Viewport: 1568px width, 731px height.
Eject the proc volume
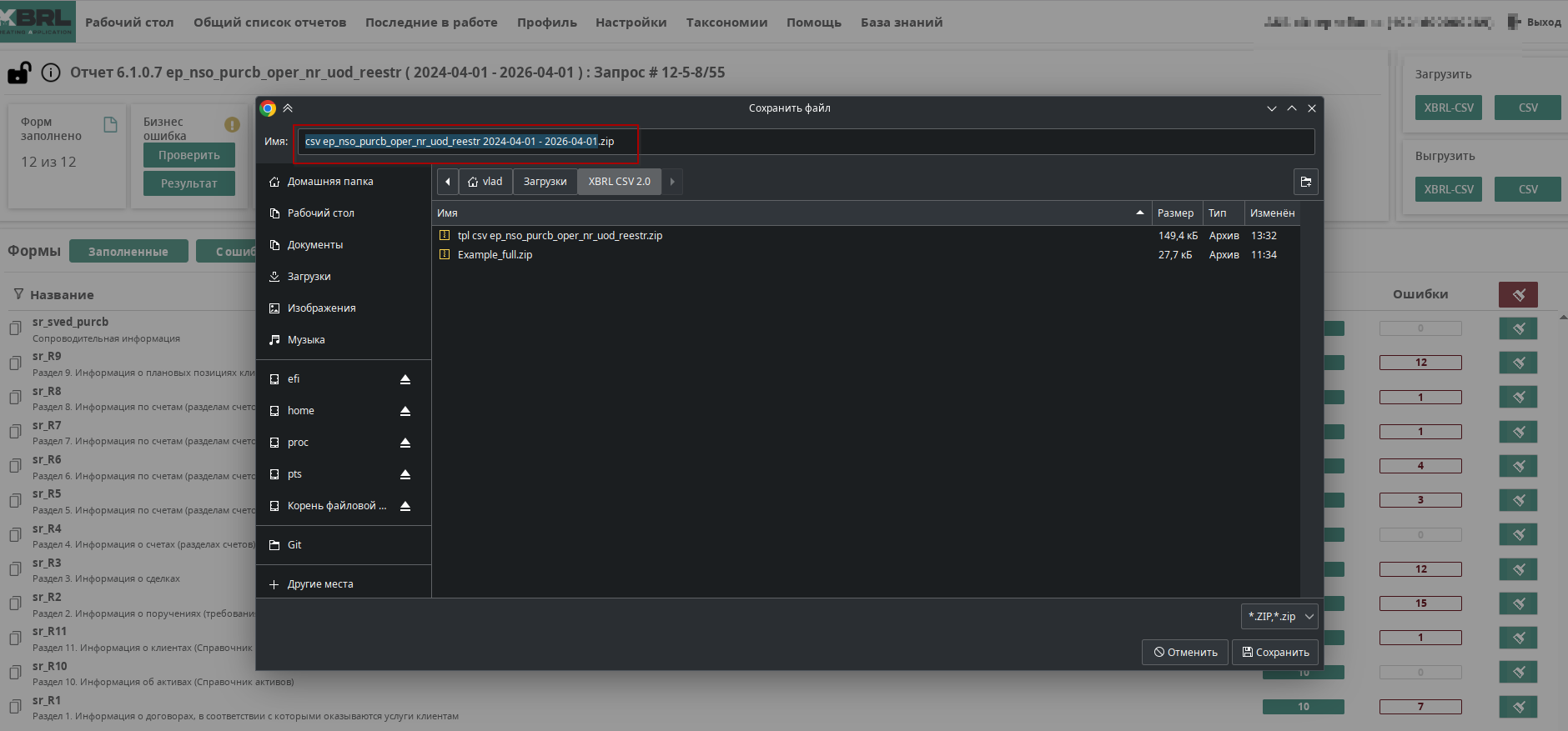[405, 443]
